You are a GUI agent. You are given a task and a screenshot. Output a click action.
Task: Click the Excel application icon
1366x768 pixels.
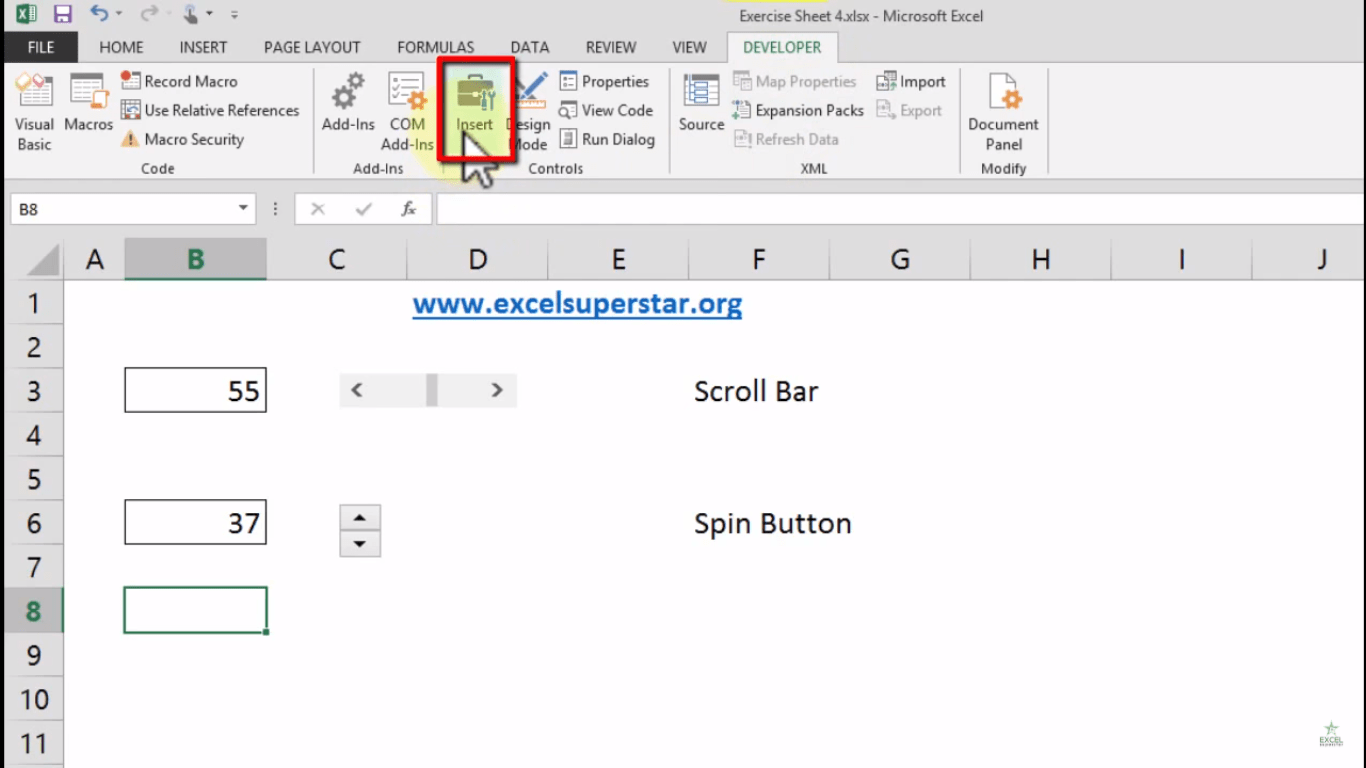[x=26, y=14]
